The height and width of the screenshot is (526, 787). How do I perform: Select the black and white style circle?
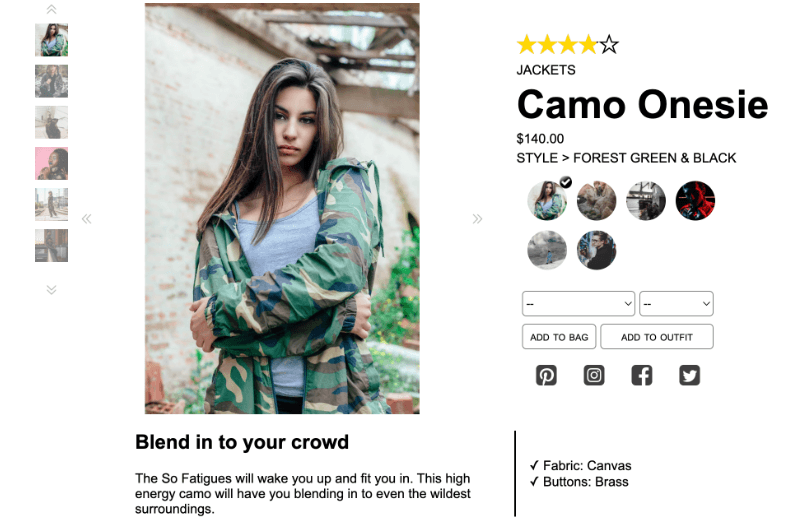(x=646, y=201)
